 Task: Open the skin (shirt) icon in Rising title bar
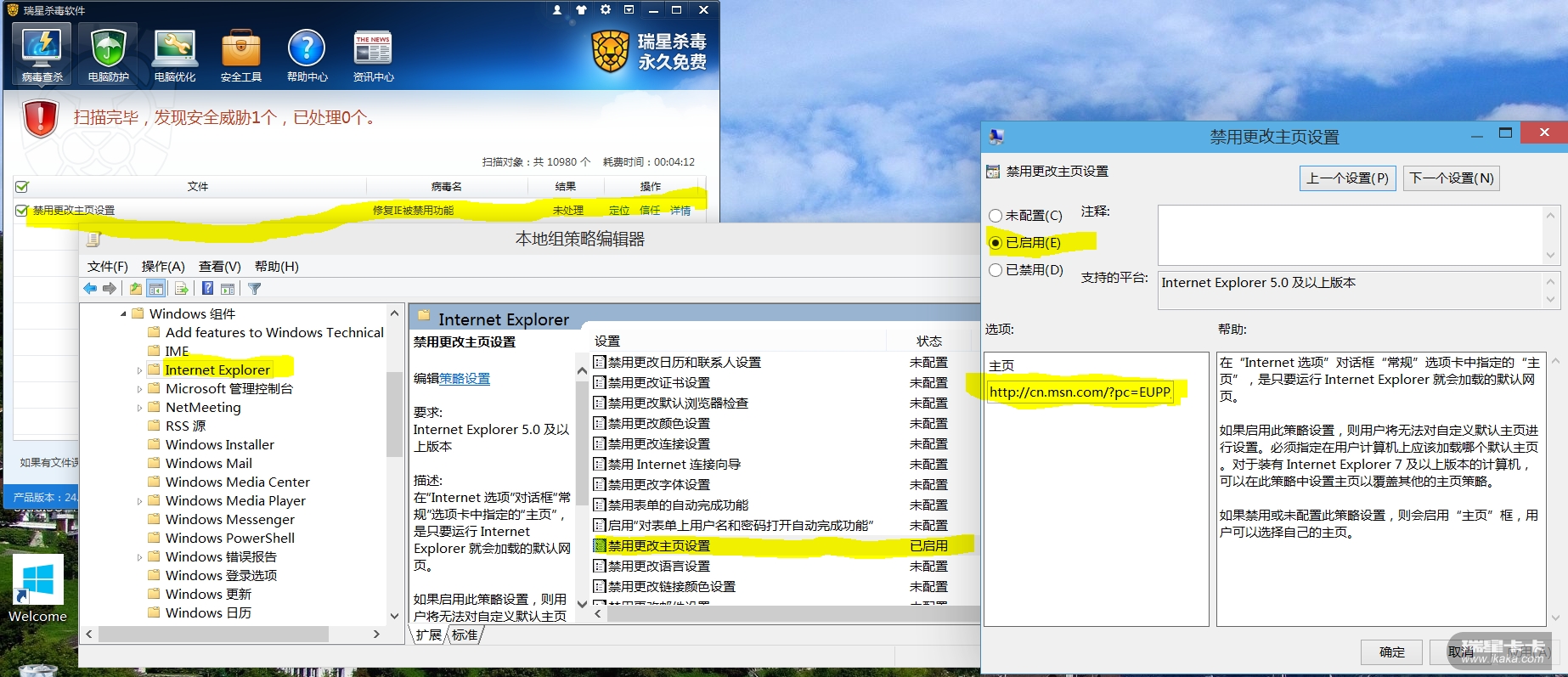pyautogui.click(x=581, y=10)
